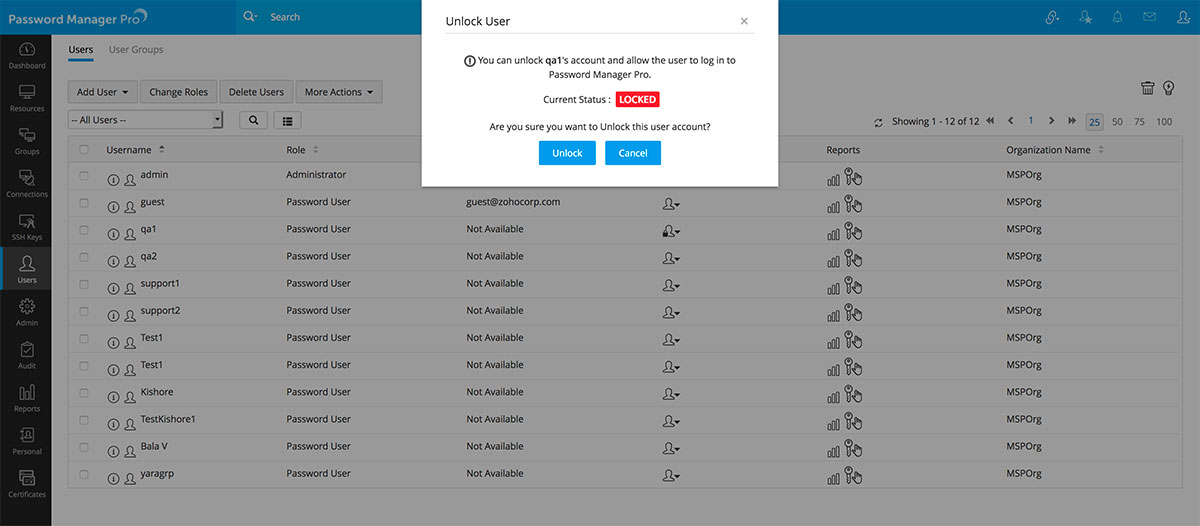Click the trash bin icon above table
The image size is (1200, 526).
[1148, 89]
